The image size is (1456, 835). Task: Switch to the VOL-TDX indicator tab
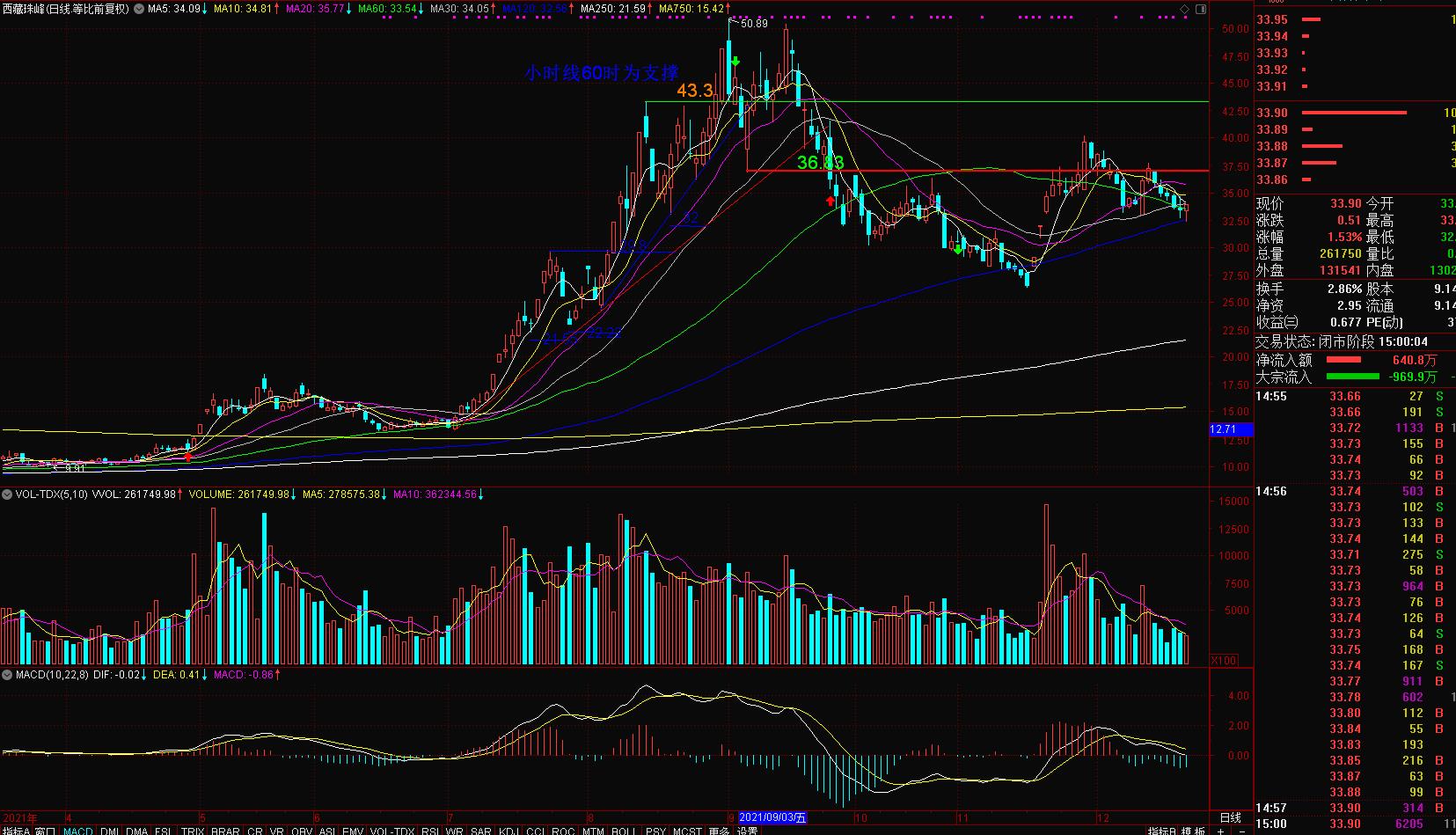click(392, 830)
